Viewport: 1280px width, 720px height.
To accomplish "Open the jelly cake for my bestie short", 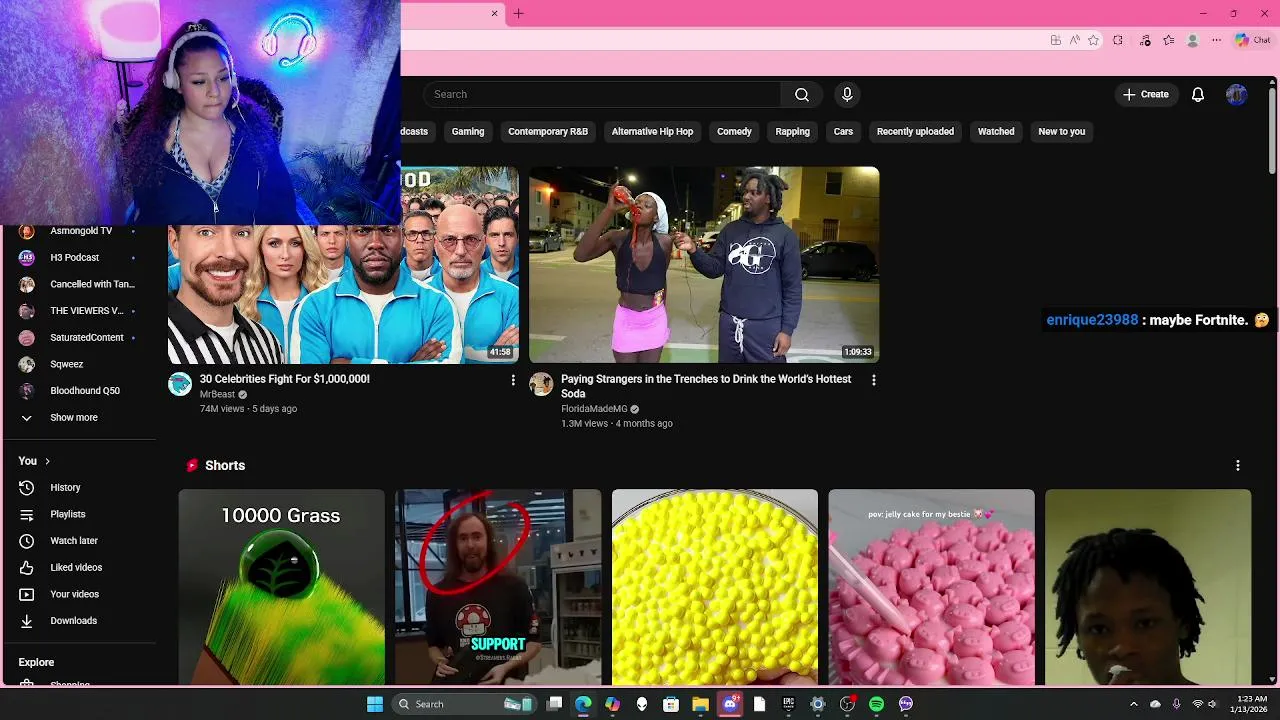I will [931, 587].
